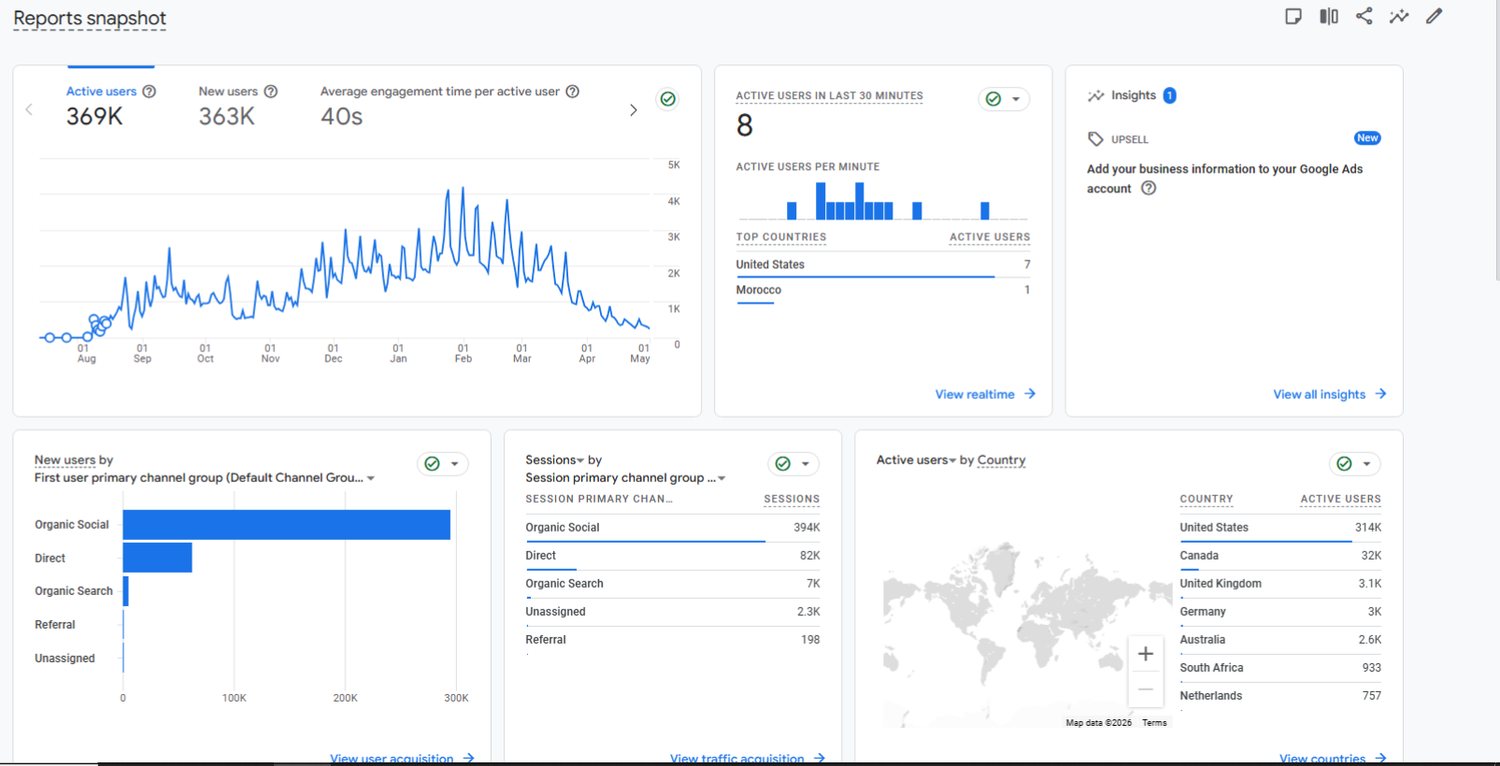Open data quality dropdown on realtime card

pos(1004,99)
